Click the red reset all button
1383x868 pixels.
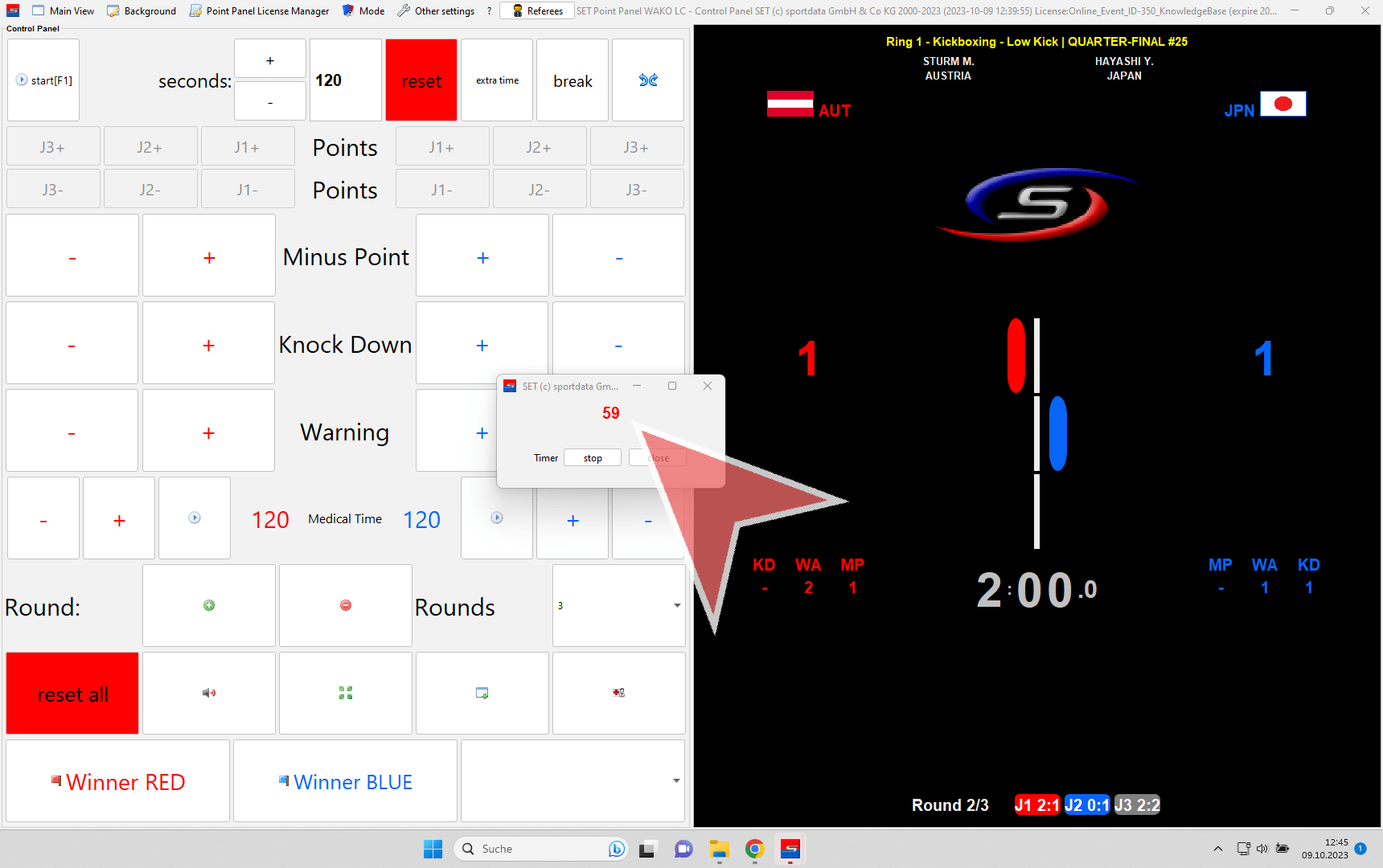[x=72, y=694]
